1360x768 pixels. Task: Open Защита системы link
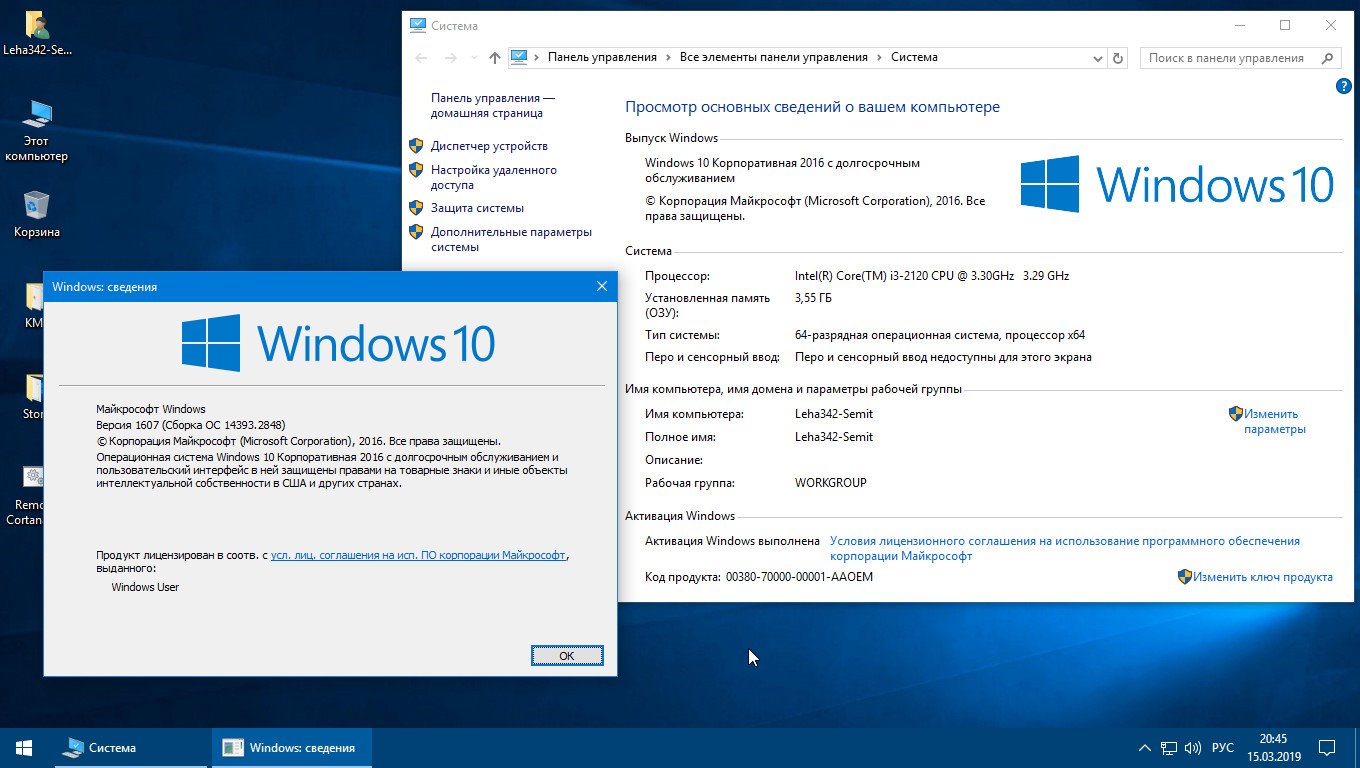(477, 208)
